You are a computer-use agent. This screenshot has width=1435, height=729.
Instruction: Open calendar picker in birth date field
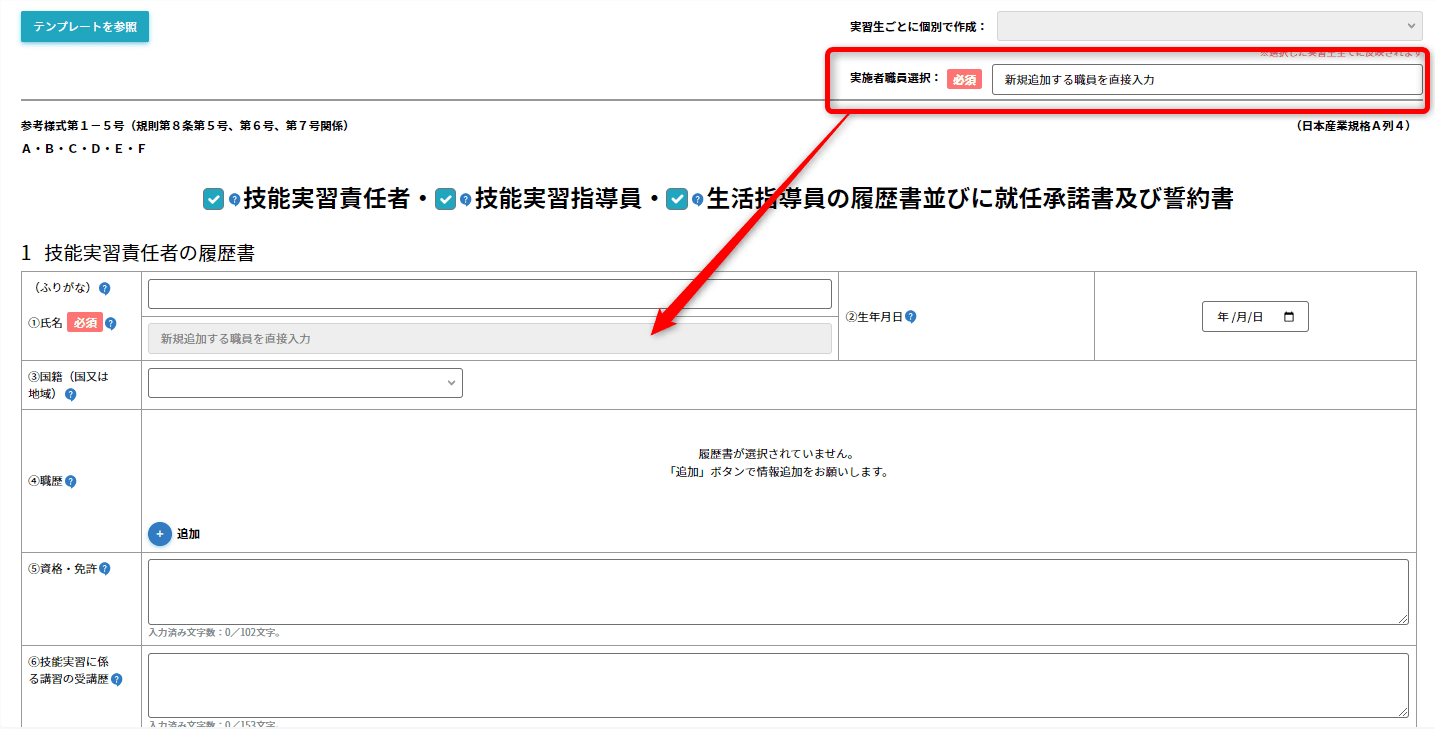[1288, 317]
